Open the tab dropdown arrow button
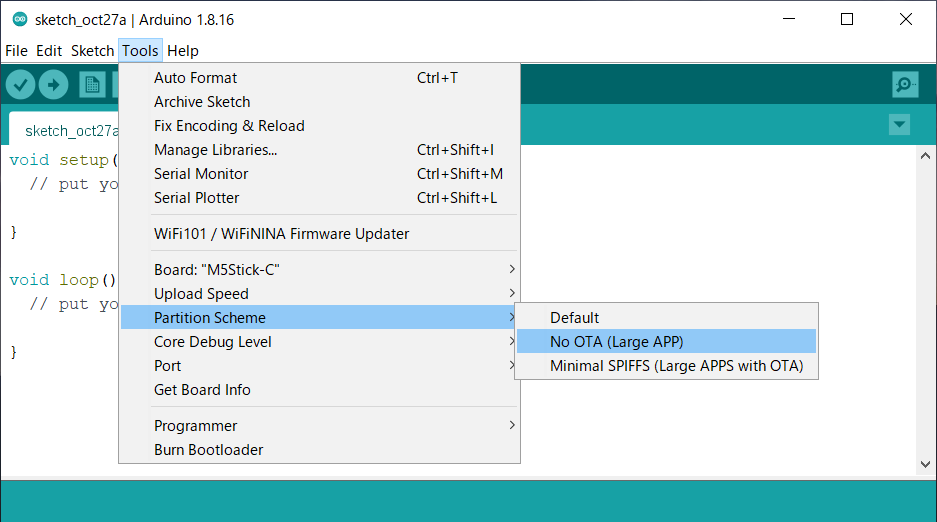The width and height of the screenshot is (937, 522). tap(899, 125)
